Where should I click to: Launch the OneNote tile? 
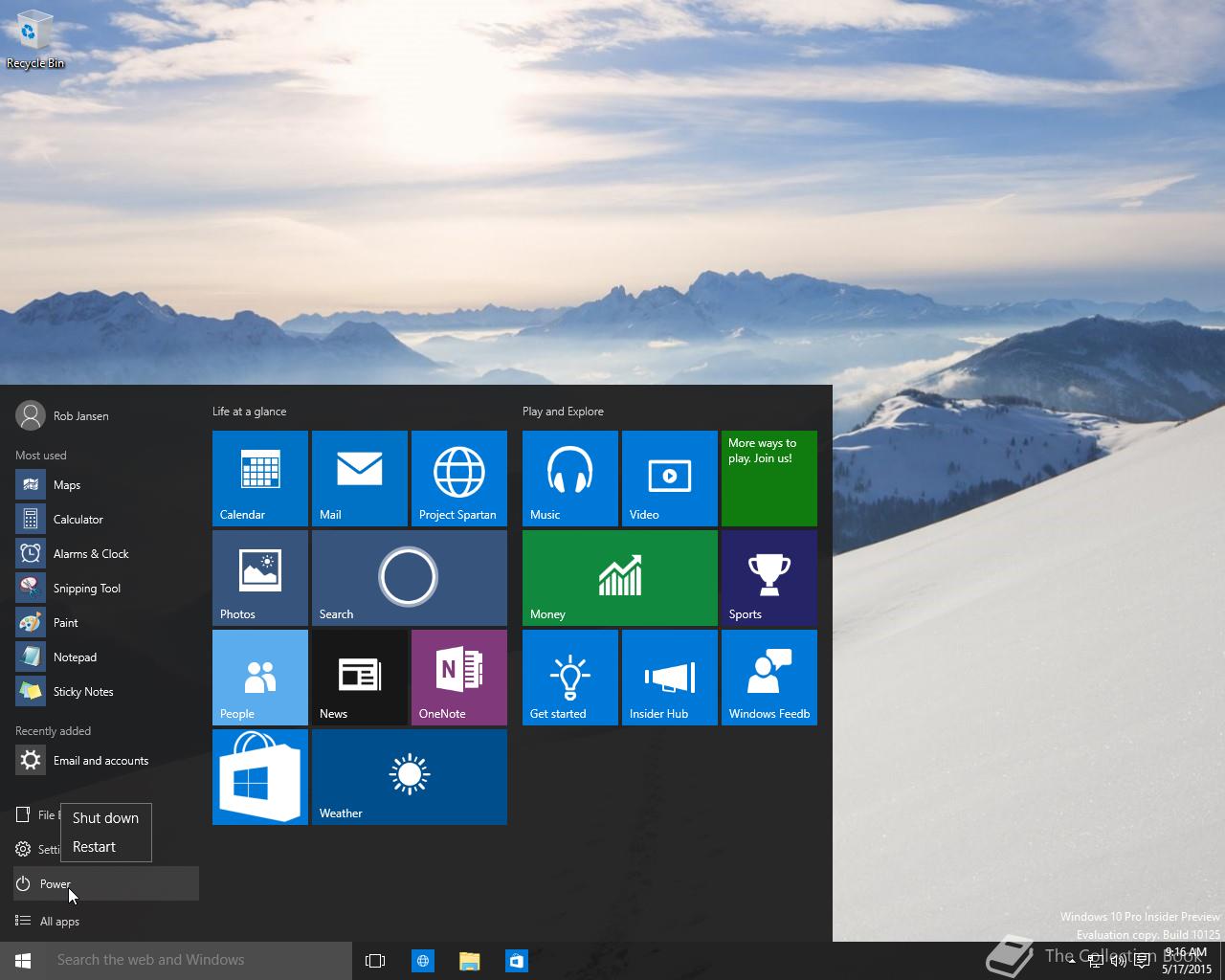point(459,678)
